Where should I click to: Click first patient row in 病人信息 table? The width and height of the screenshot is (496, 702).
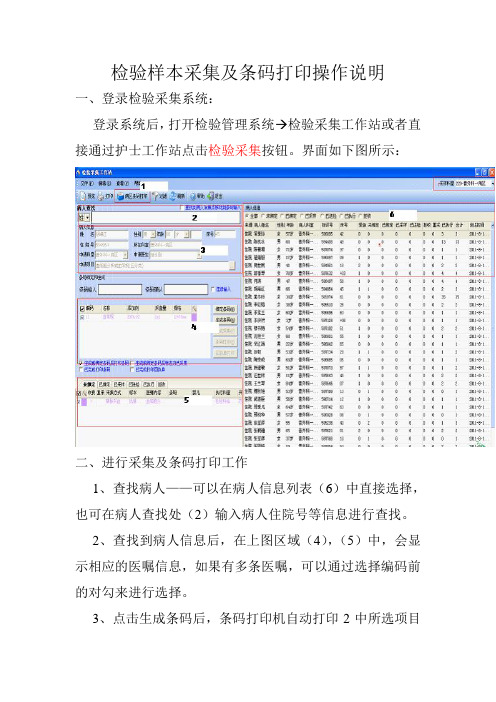pyautogui.click(x=367, y=234)
